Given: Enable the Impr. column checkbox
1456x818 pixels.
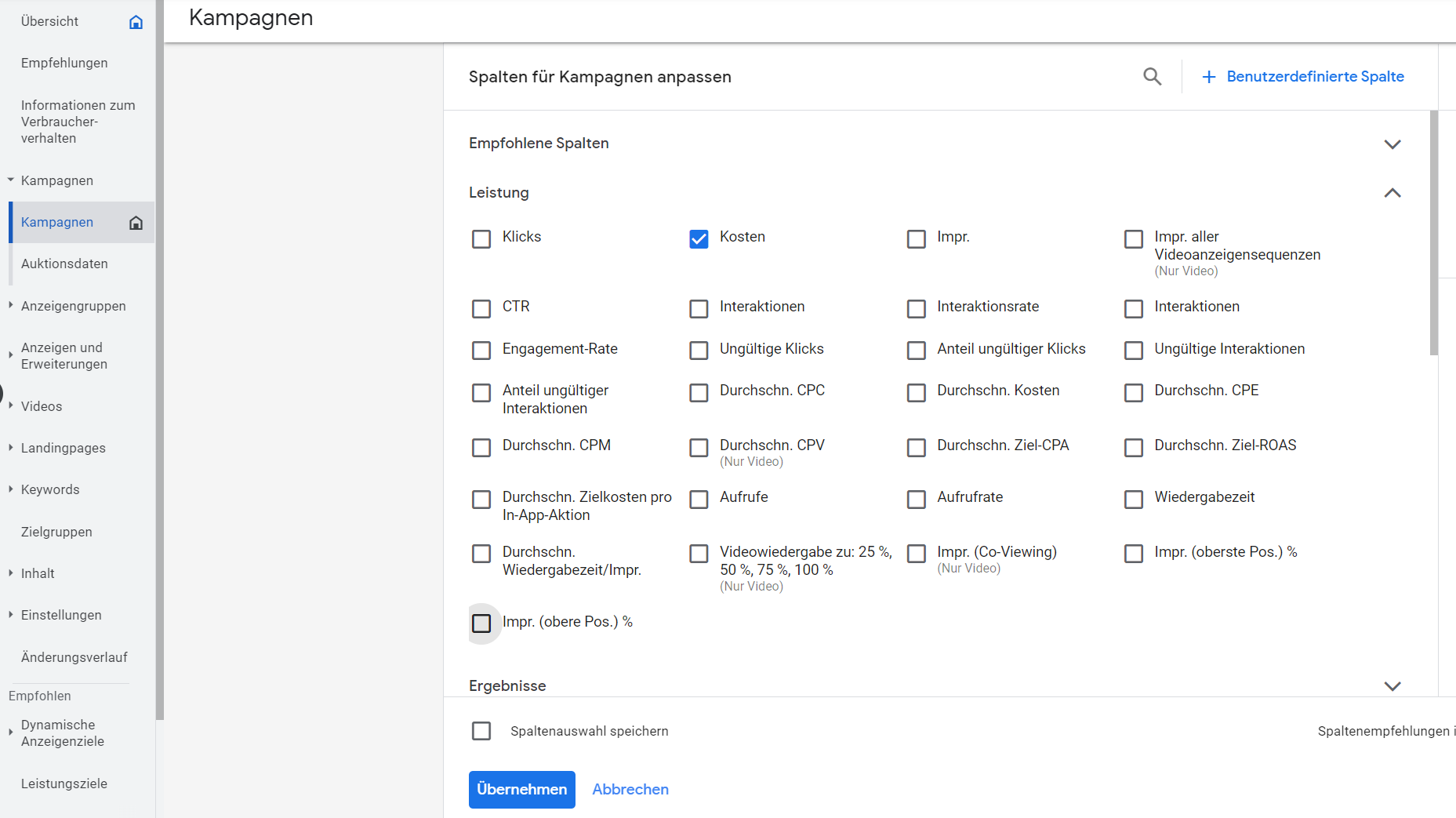Looking at the screenshot, I should pos(916,239).
